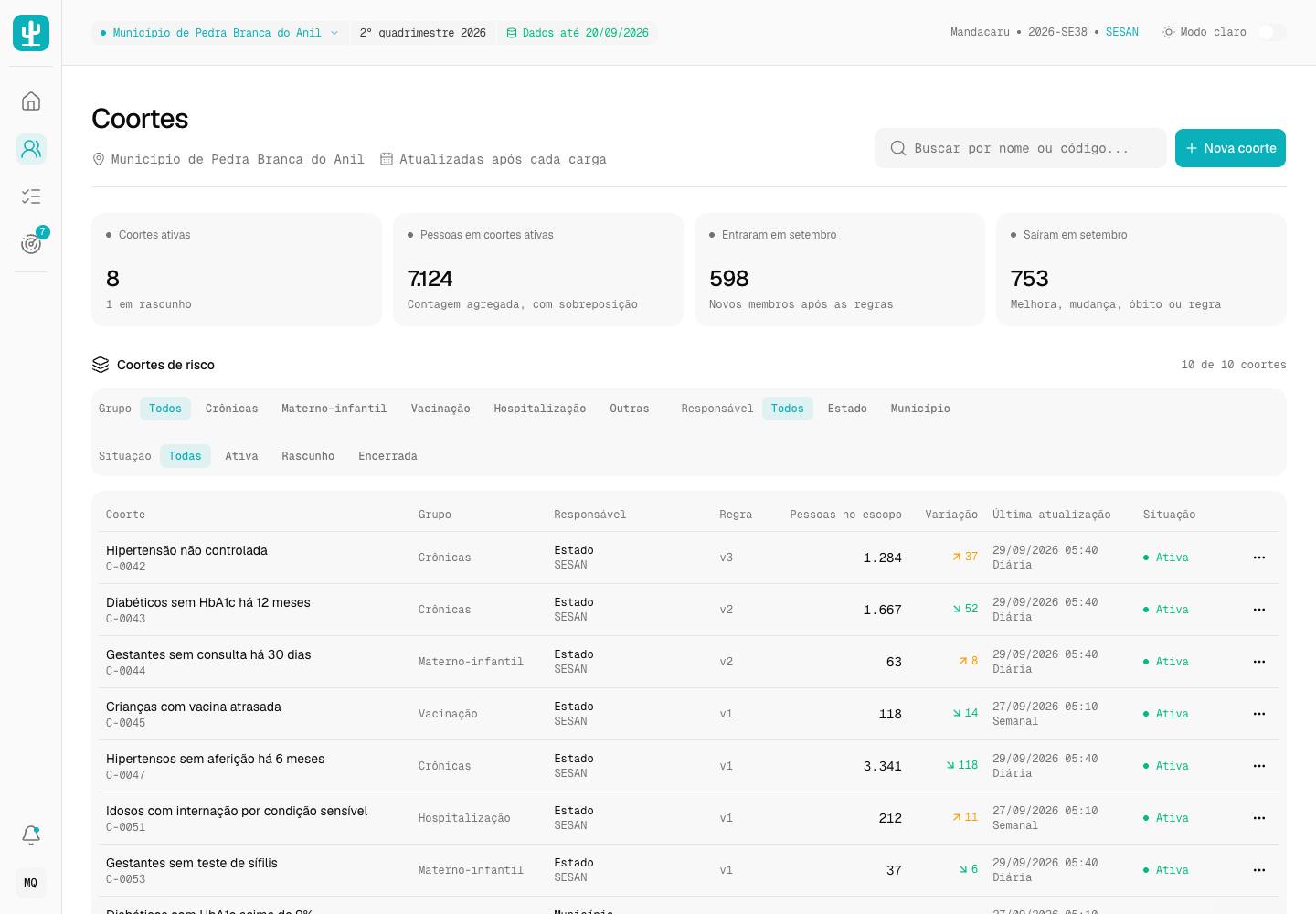Select Situação filter Ativa
Viewport: 1316px width, 914px height.
pos(242,456)
